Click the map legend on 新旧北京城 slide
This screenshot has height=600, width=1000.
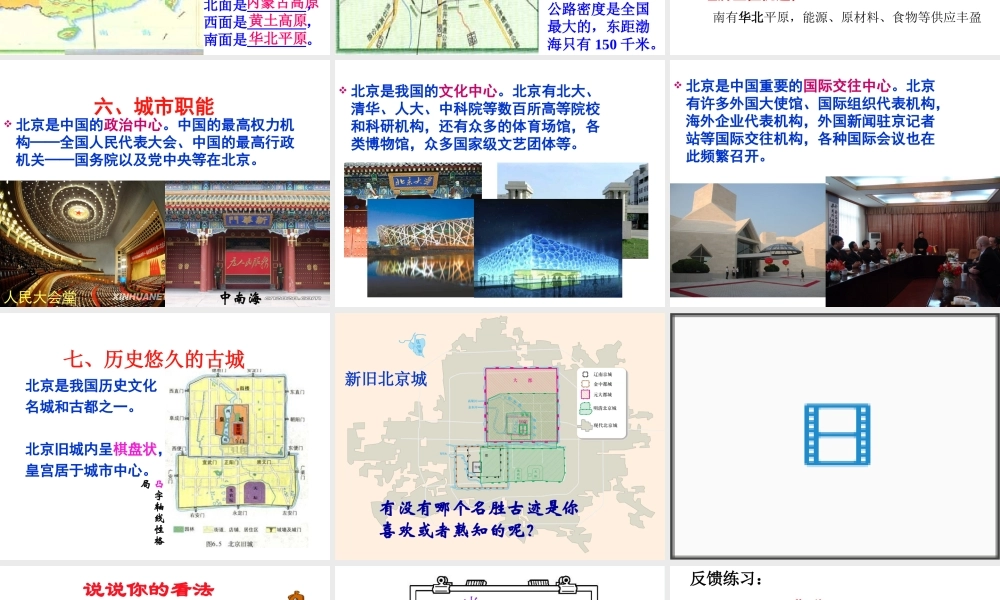tap(601, 402)
